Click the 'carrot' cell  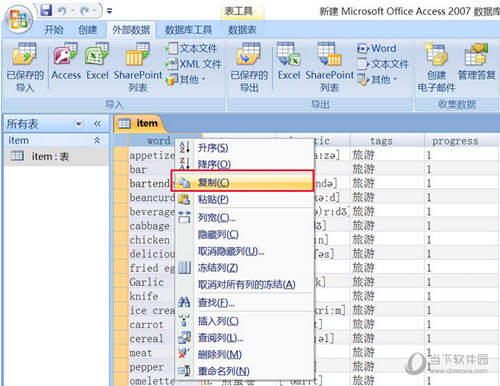pos(152,324)
